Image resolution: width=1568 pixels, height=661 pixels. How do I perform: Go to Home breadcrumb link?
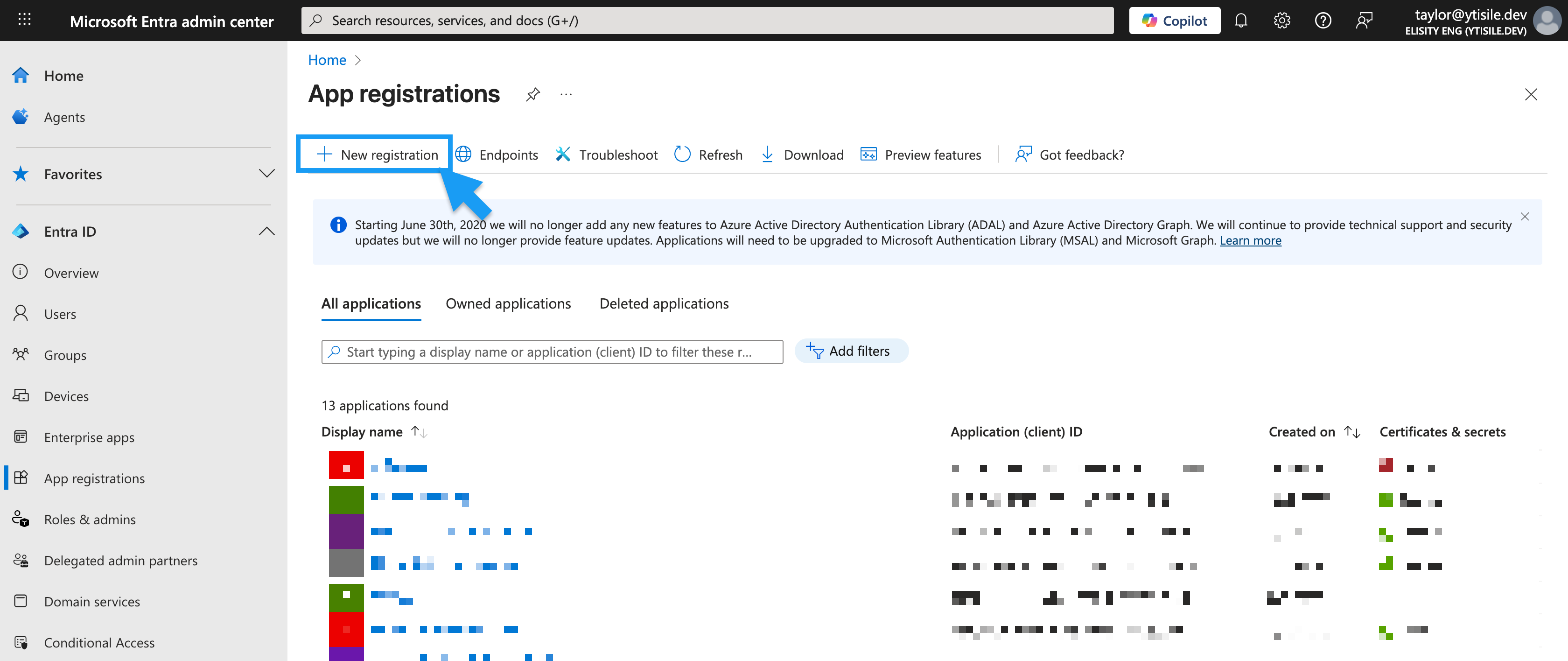327,60
